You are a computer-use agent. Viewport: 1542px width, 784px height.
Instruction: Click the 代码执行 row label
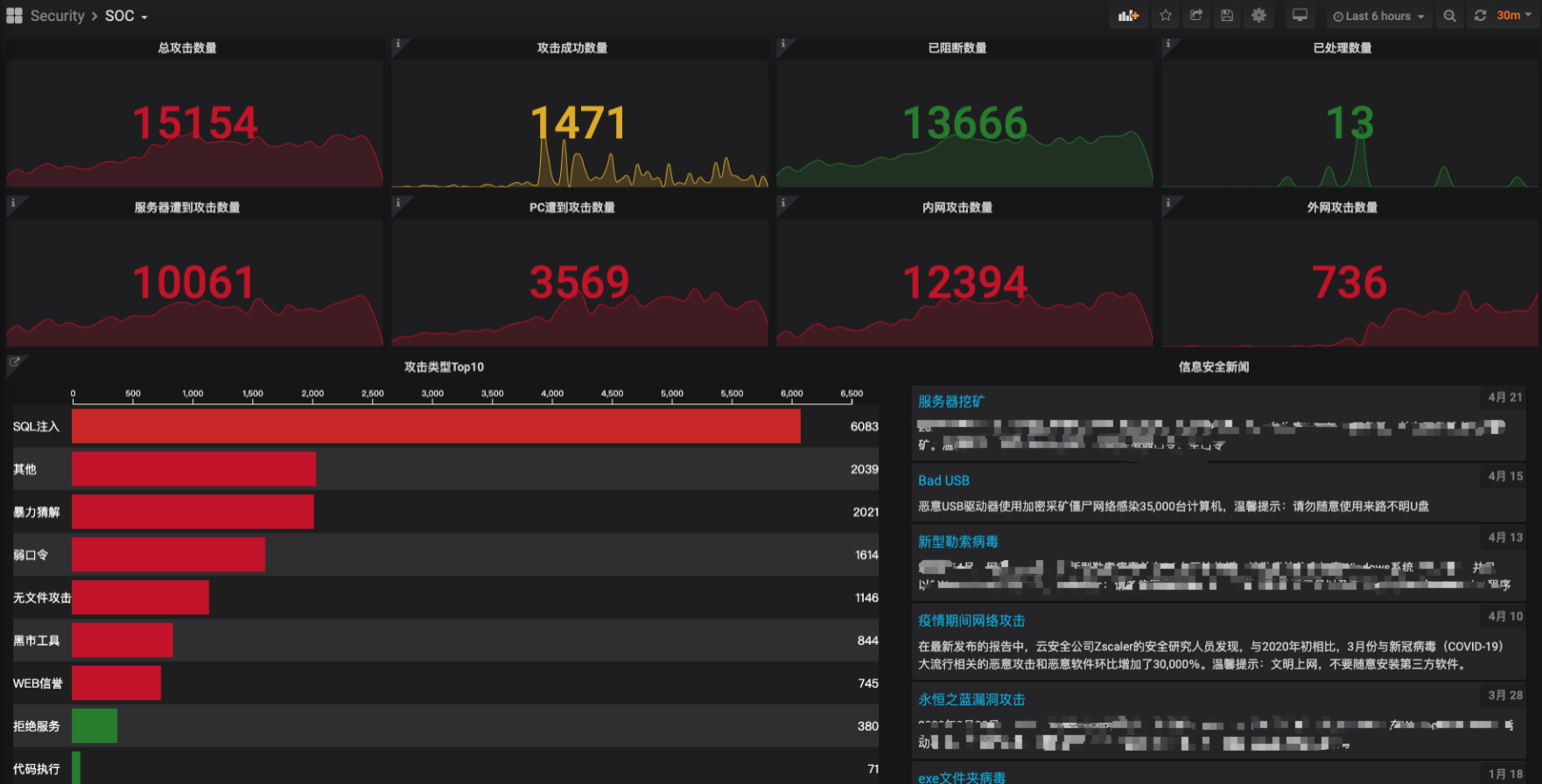(x=37, y=769)
